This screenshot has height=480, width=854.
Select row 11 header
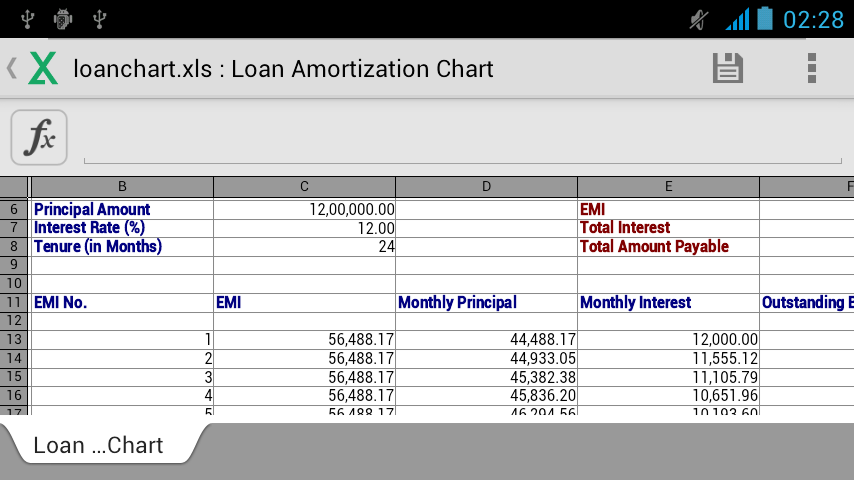14,302
